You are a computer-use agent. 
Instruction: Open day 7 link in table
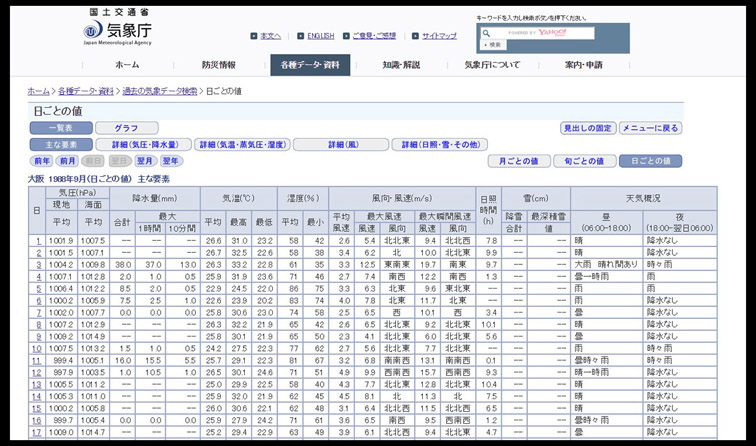pyautogui.click(x=39, y=313)
